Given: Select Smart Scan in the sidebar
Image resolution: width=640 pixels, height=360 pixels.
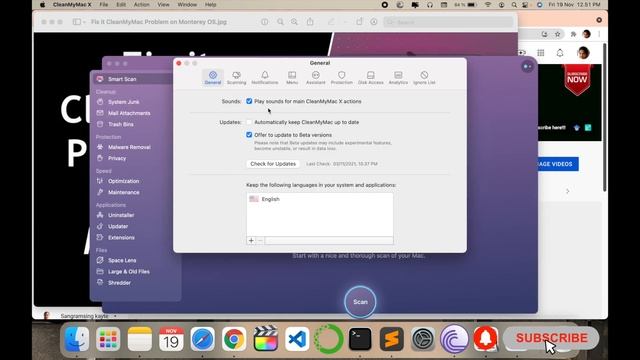Looking at the screenshot, I should click(133, 79).
